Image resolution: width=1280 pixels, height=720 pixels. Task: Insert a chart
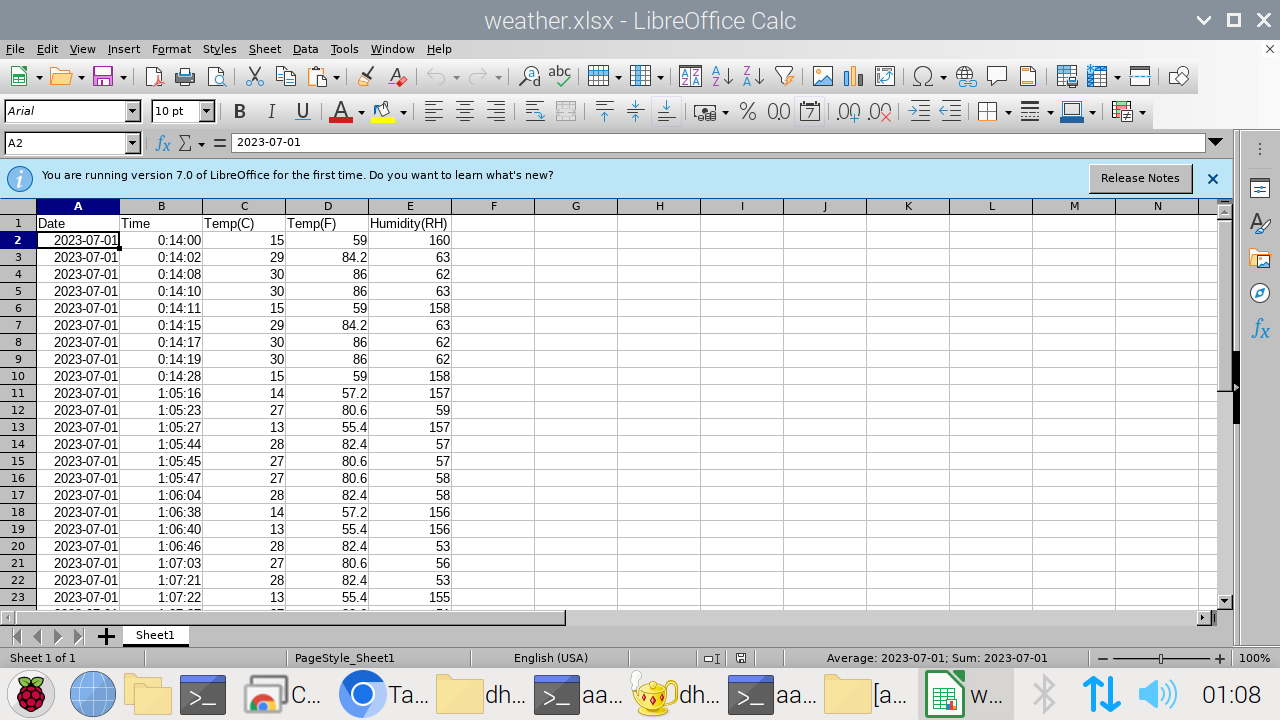(853, 77)
